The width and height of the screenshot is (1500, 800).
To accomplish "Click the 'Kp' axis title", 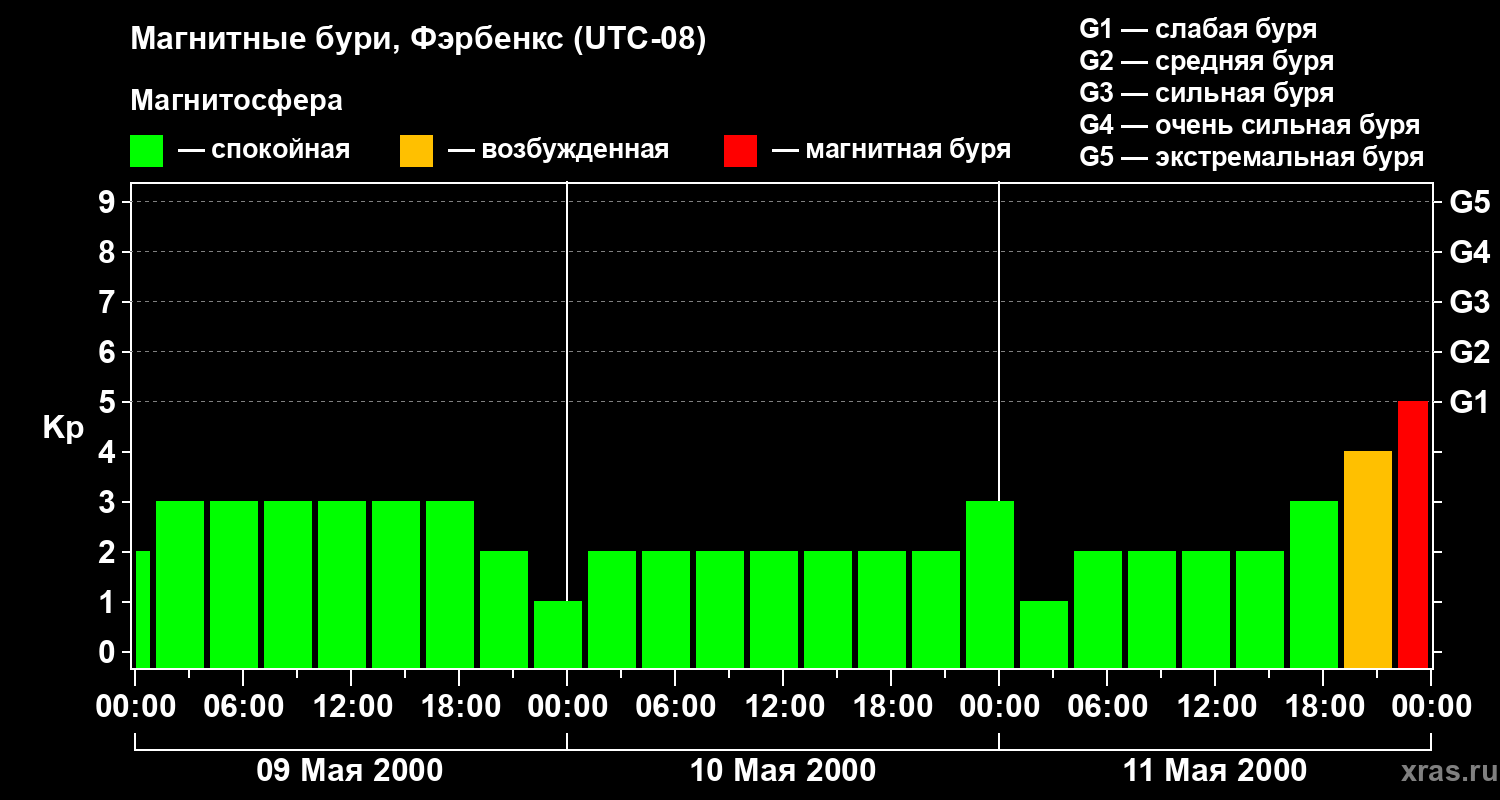I will point(63,429).
